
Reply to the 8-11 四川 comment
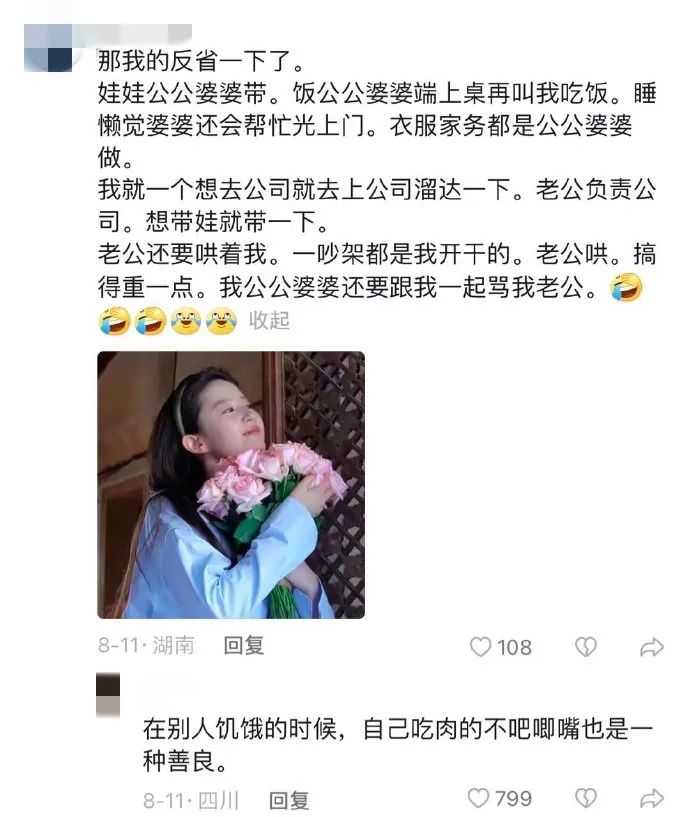pos(289,800)
